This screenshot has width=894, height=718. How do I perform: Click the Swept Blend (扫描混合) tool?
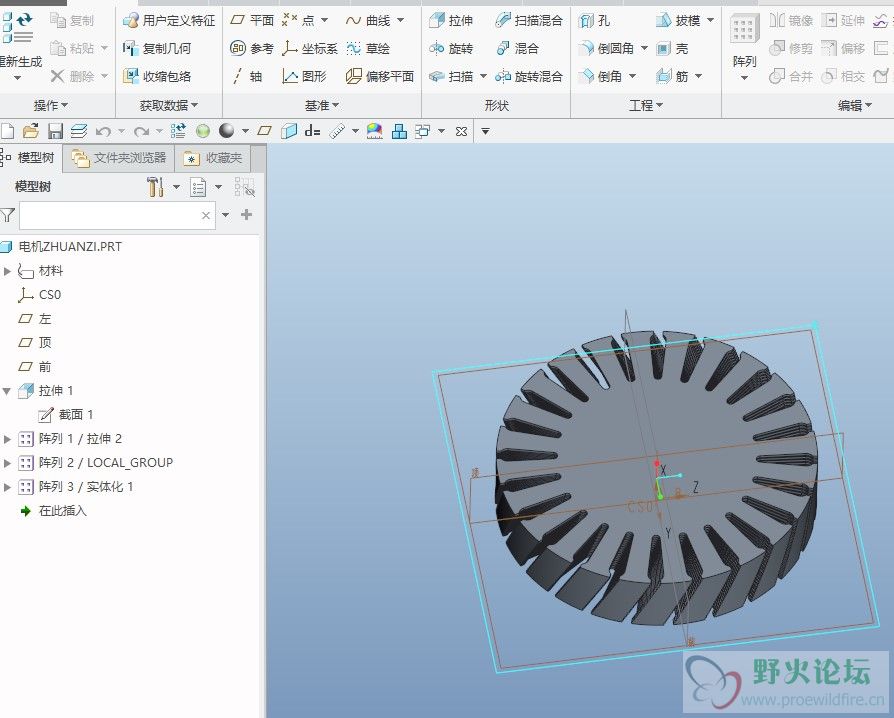(x=529, y=21)
